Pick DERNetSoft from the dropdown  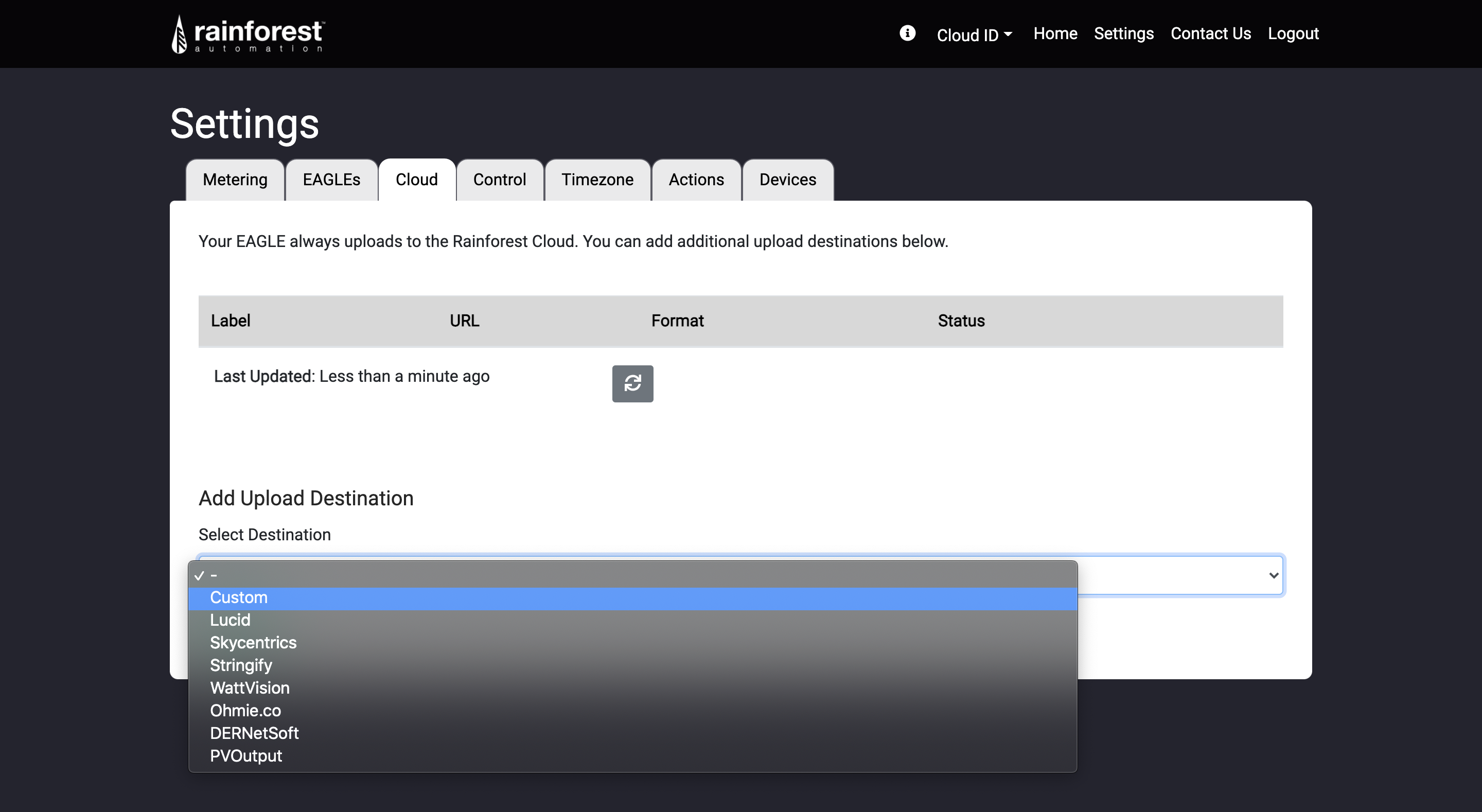(254, 733)
